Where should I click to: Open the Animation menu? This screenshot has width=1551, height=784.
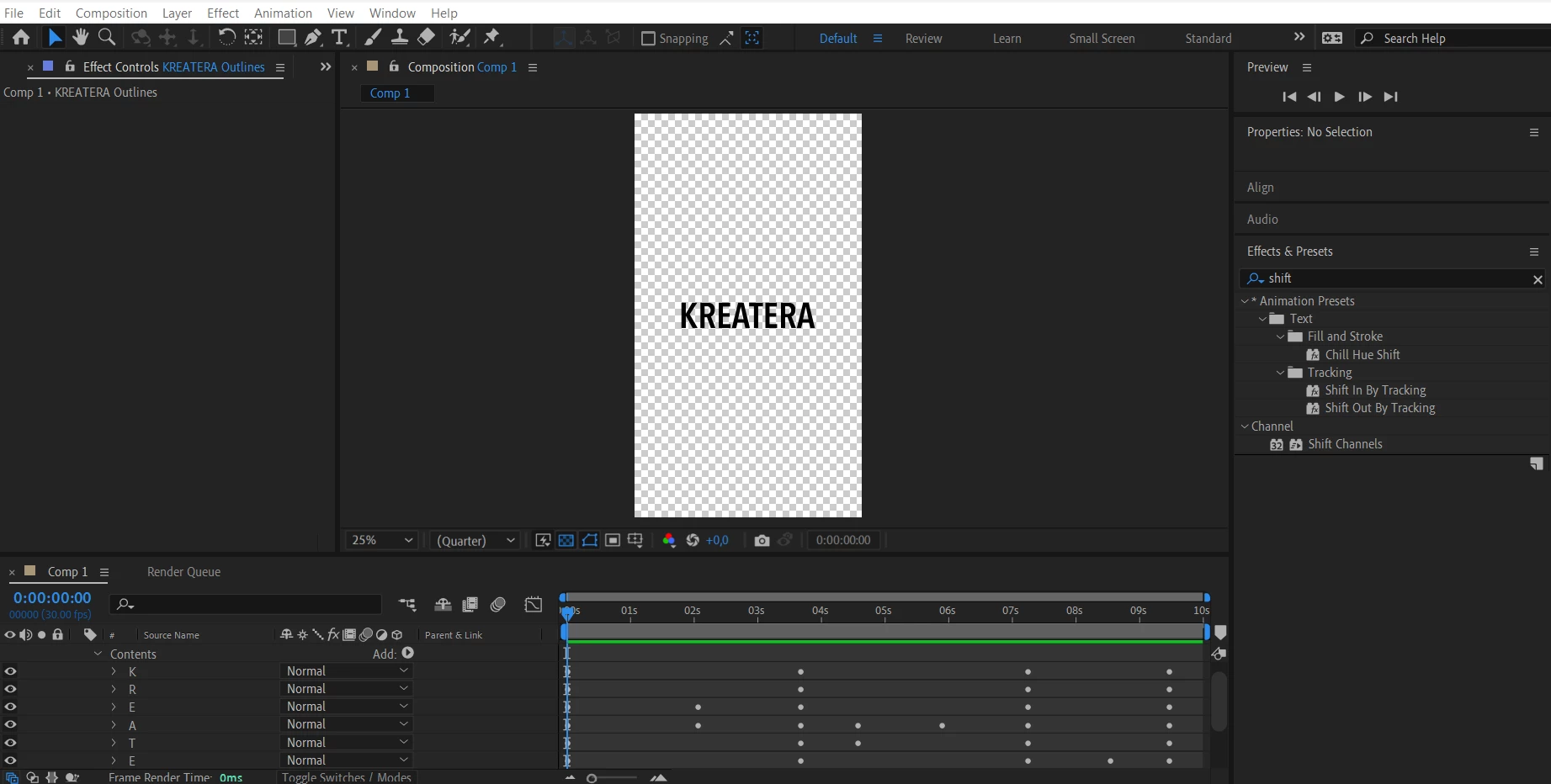283,13
